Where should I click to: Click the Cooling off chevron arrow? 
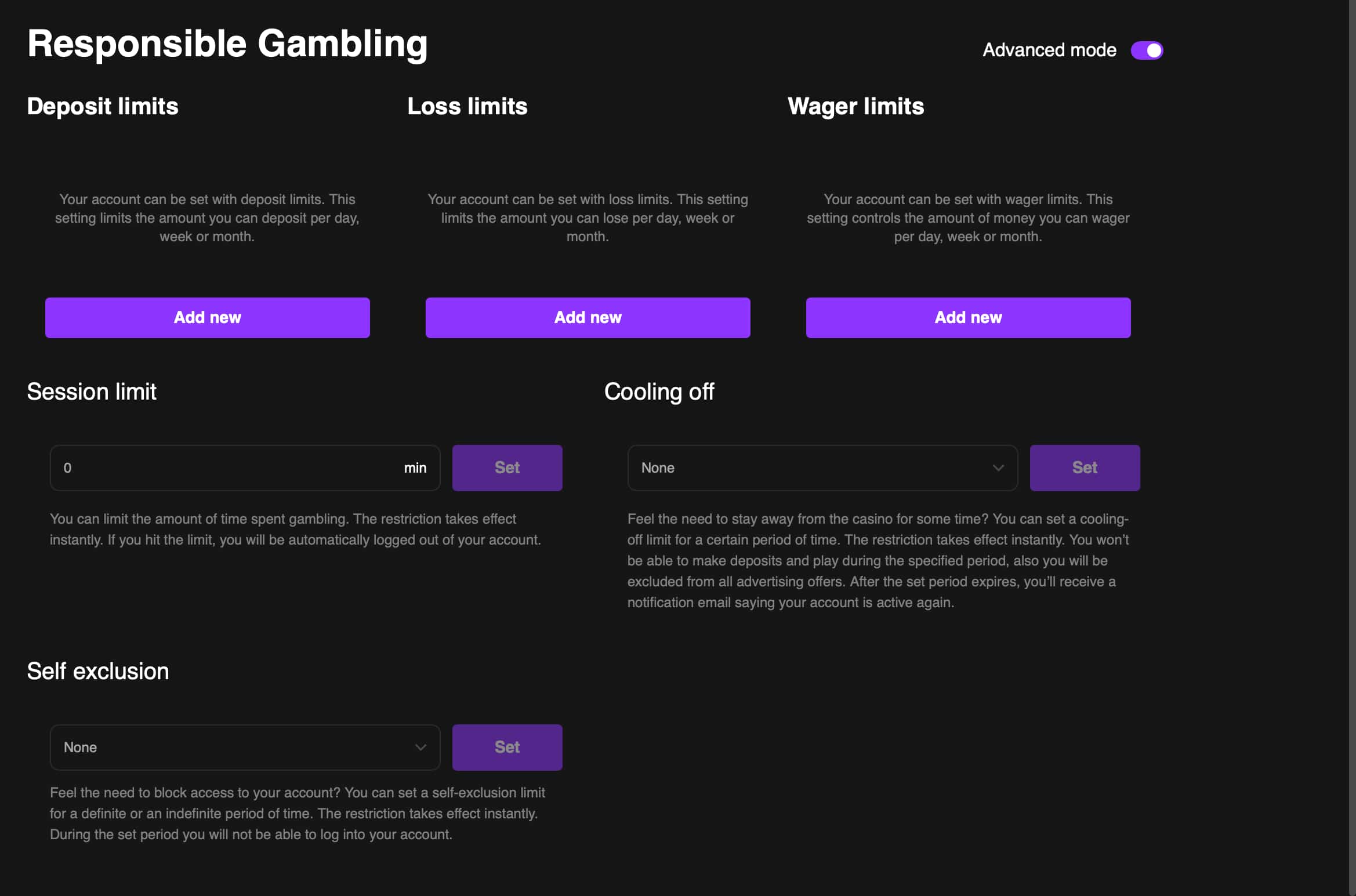pos(998,468)
